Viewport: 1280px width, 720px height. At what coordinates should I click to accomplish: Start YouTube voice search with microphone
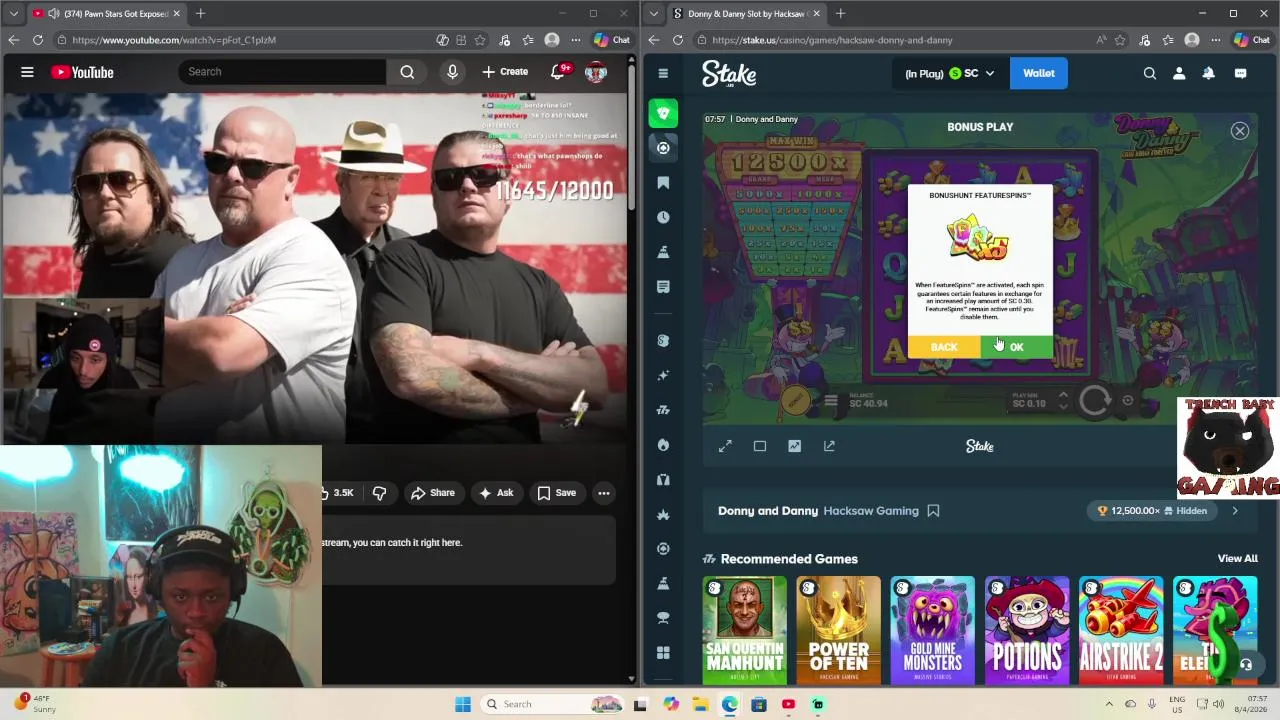452,72
